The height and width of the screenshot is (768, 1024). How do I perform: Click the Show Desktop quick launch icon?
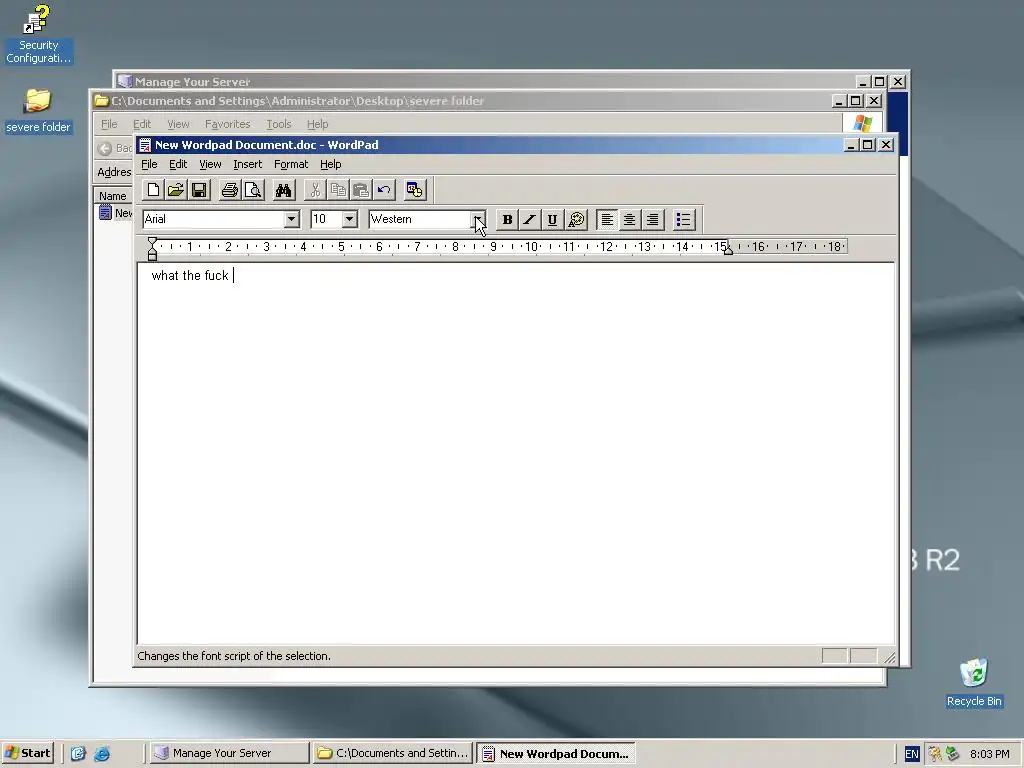tap(78, 754)
